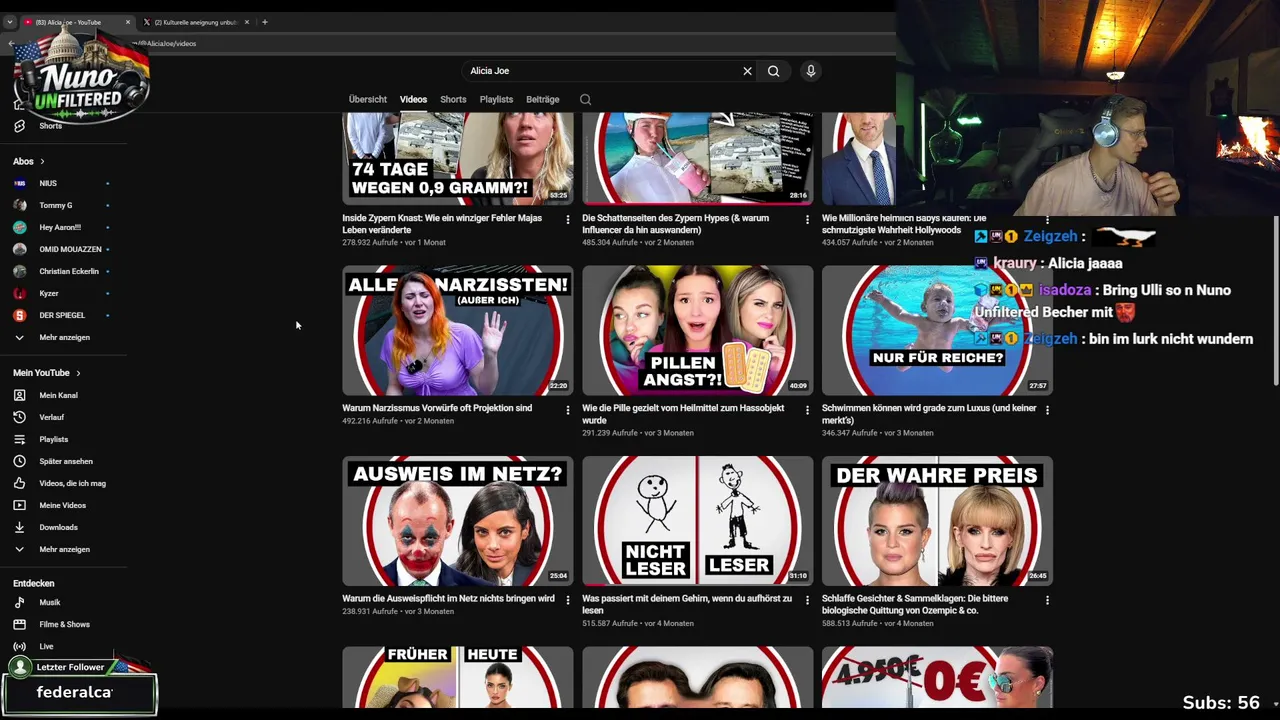
Task: Clear the Alicia Joe search text
Action: click(747, 71)
